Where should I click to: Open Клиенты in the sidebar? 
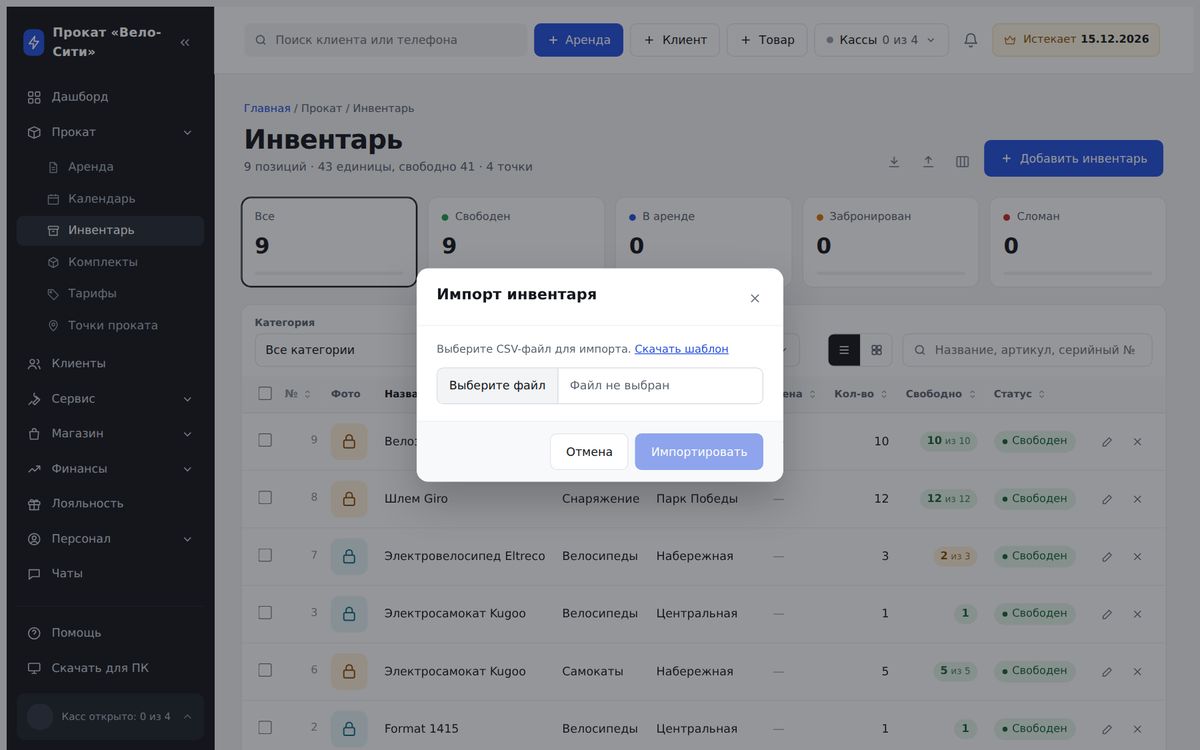pyautogui.click(x=110, y=364)
